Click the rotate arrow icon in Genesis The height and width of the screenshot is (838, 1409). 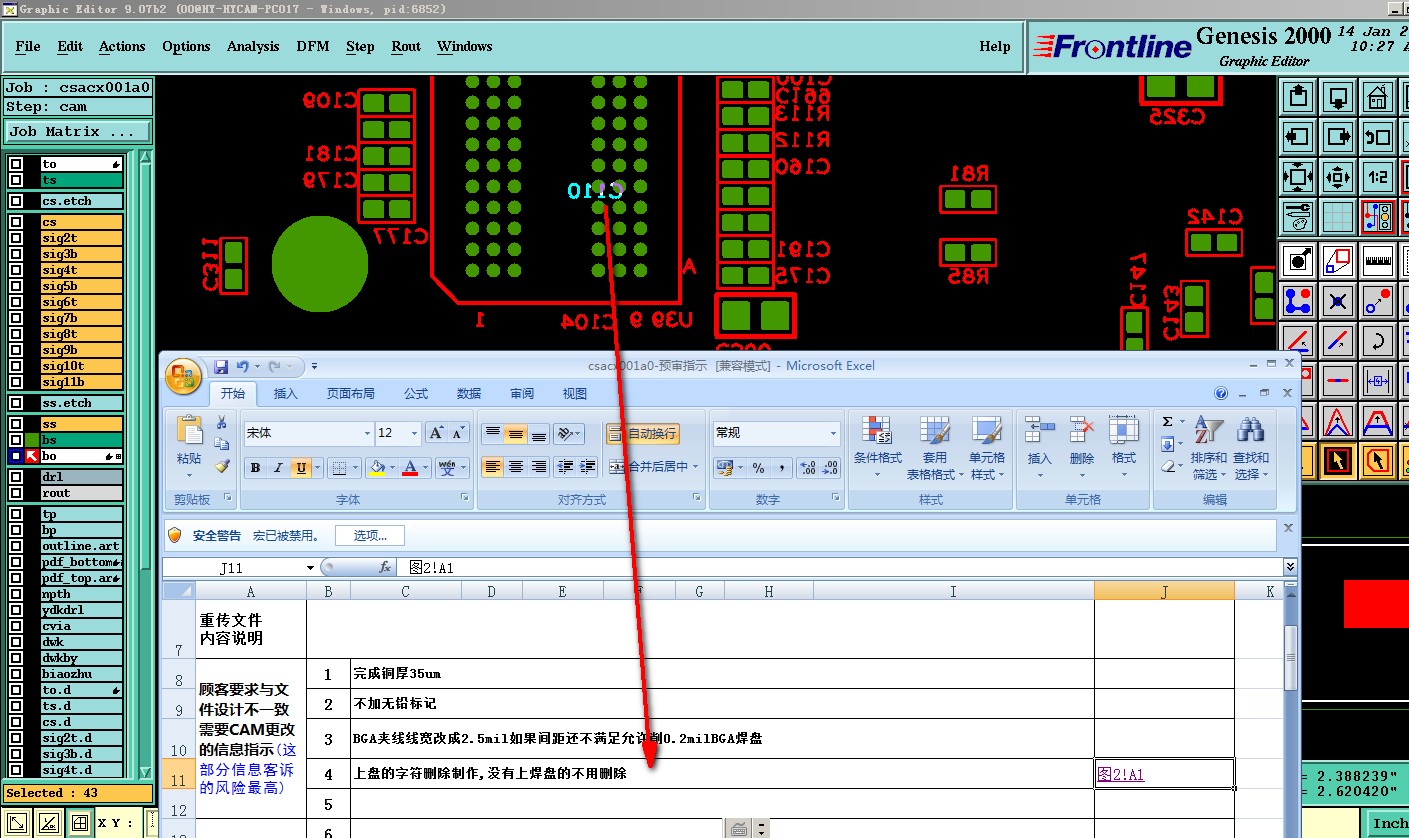1378,341
